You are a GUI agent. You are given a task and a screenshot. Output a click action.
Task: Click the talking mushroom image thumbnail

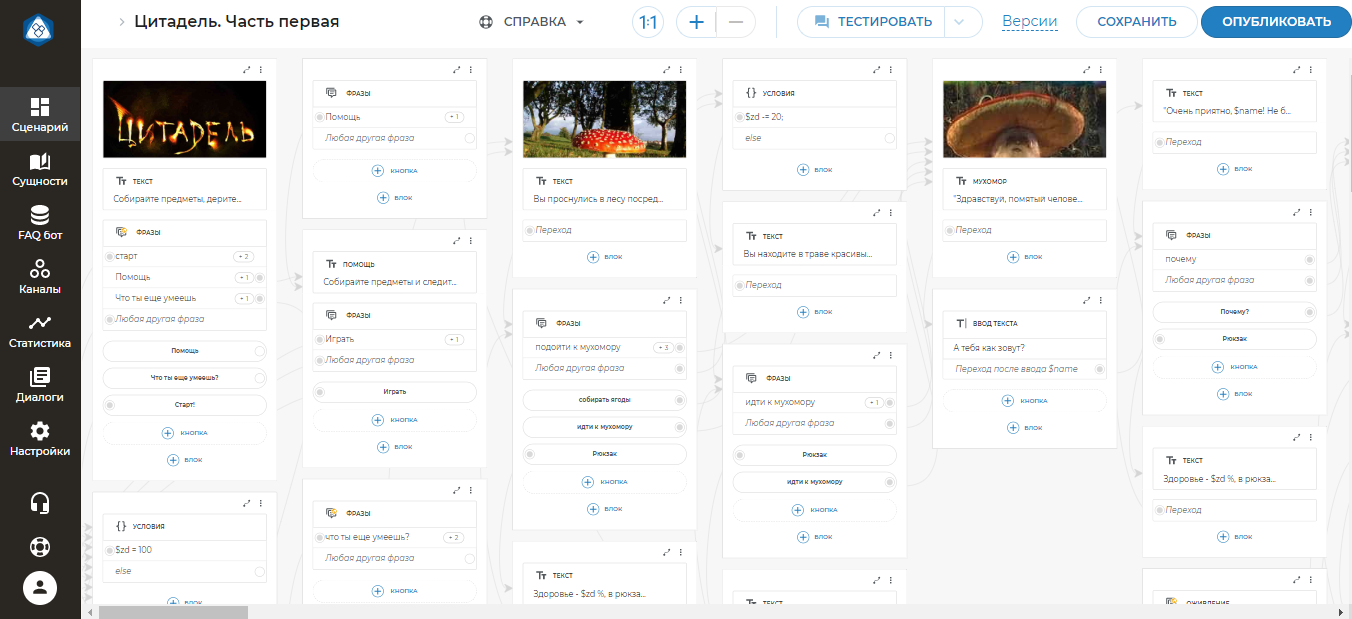click(x=1024, y=119)
